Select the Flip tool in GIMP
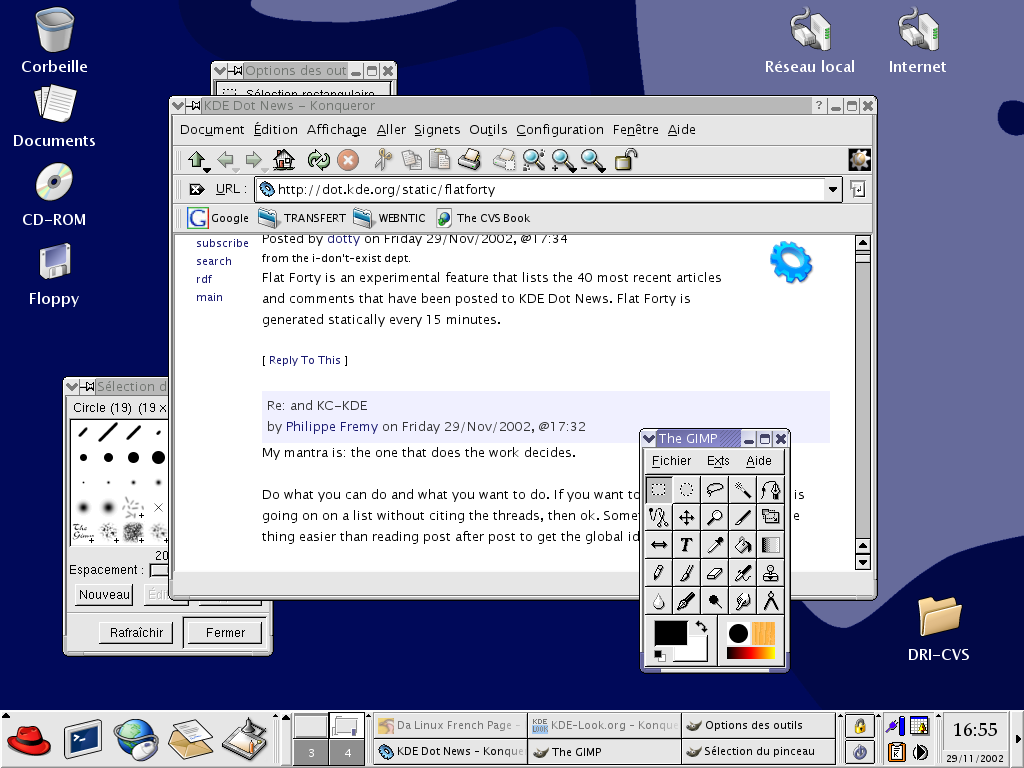The image size is (1024, 768). (x=658, y=545)
